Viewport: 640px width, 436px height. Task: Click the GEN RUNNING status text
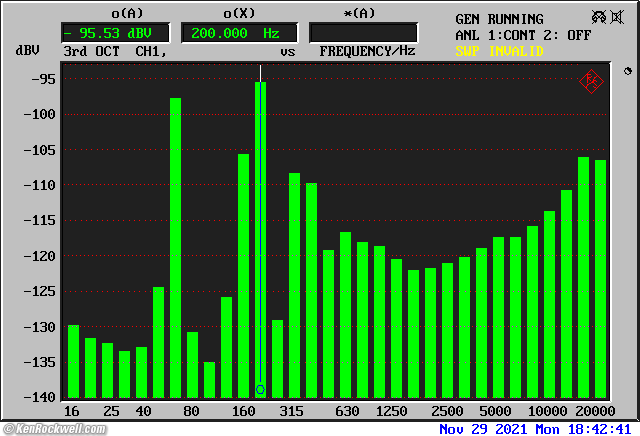pos(499,19)
